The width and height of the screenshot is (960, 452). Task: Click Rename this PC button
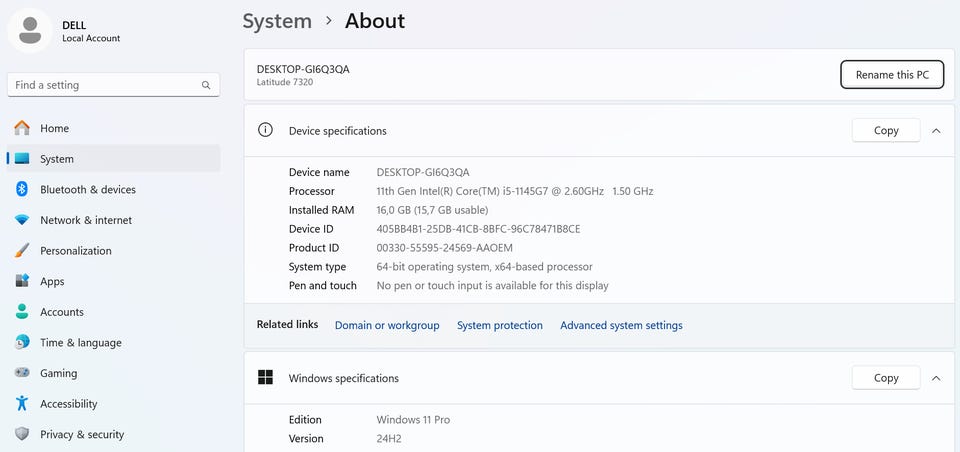(892, 75)
